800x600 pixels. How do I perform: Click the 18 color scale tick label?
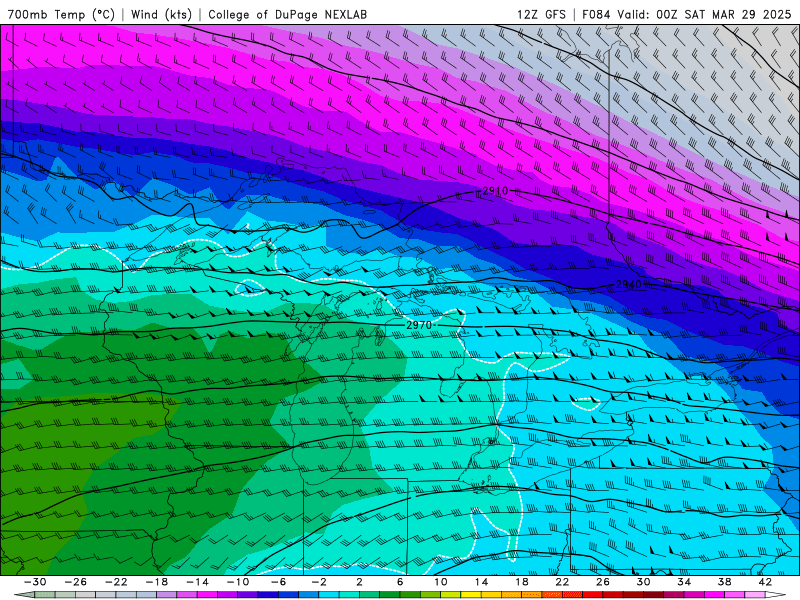pyautogui.click(x=521, y=582)
